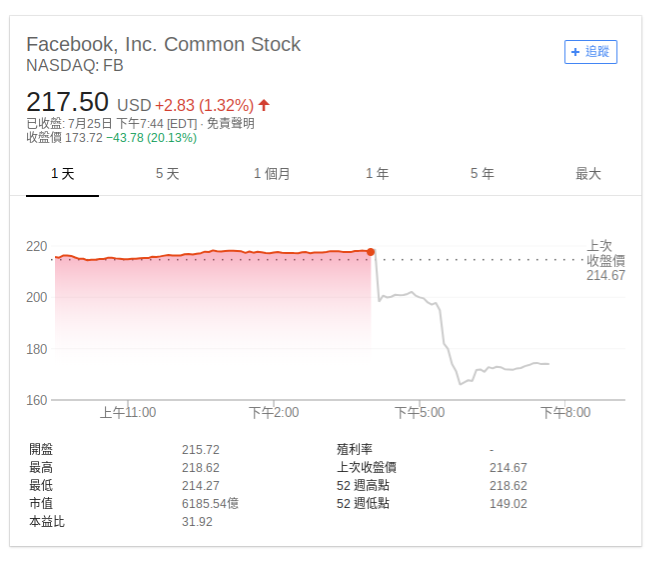Click the 下午5:00 time axis label
The height and width of the screenshot is (562, 648).
tap(419, 412)
